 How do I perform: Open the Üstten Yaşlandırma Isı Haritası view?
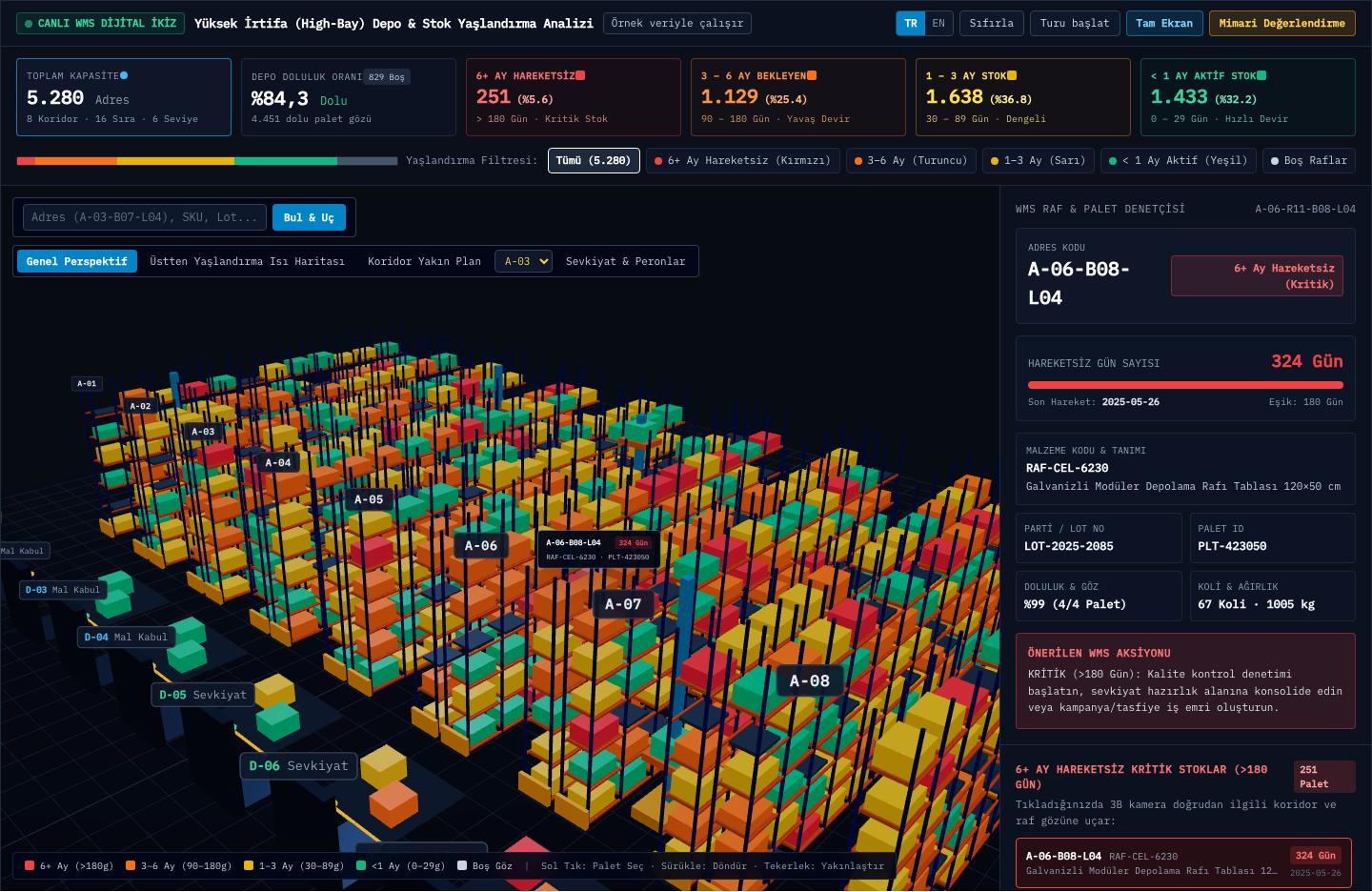248,261
